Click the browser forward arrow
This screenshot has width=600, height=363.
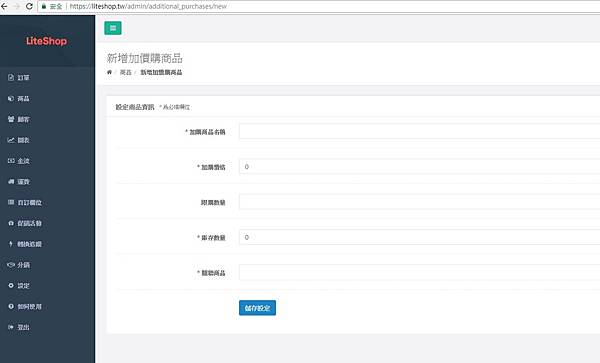pos(16,6)
